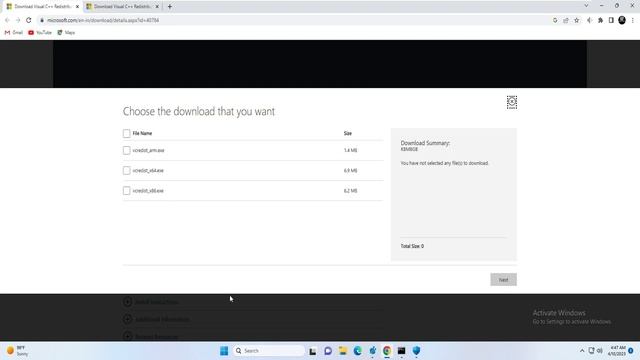640x360 pixels.
Task: Click the speaker extension icon
Action: point(589,20)
